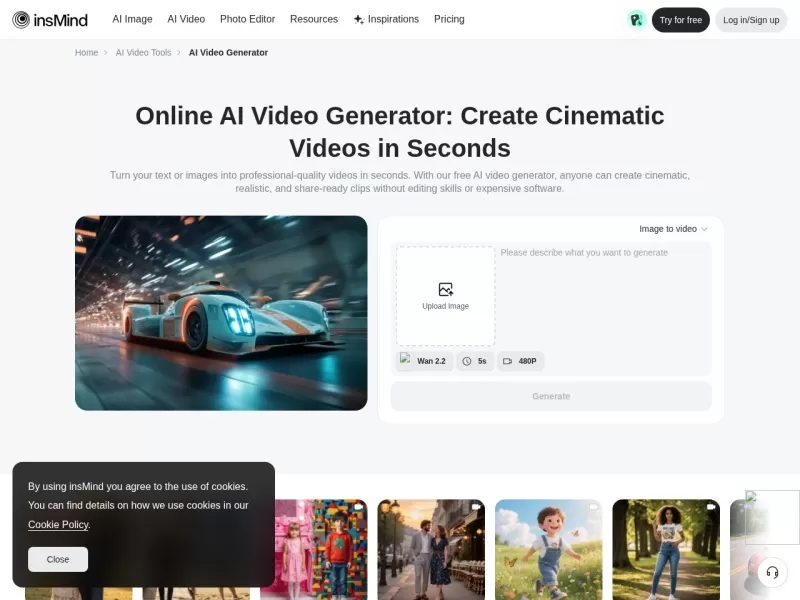Open the Cookie Policy link
Viewport: 800px width, 600px height.
[57, 524]
